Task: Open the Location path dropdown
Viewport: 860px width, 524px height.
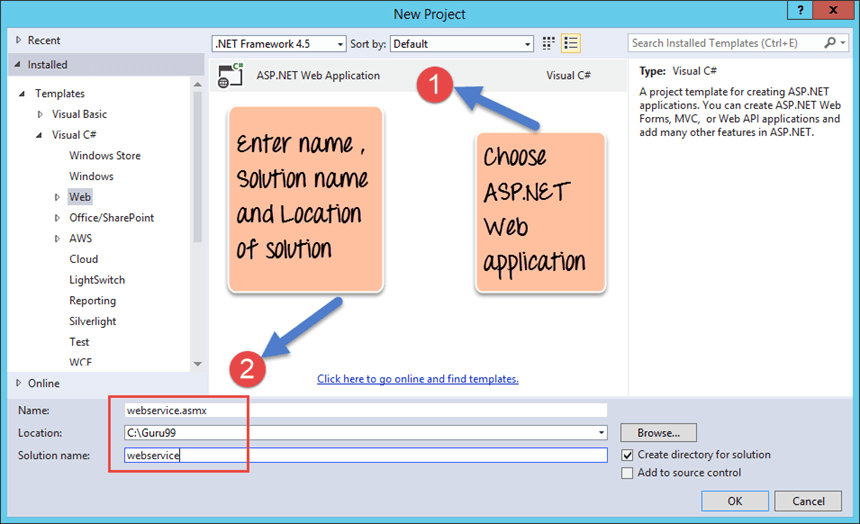Action: click(601, 433)
